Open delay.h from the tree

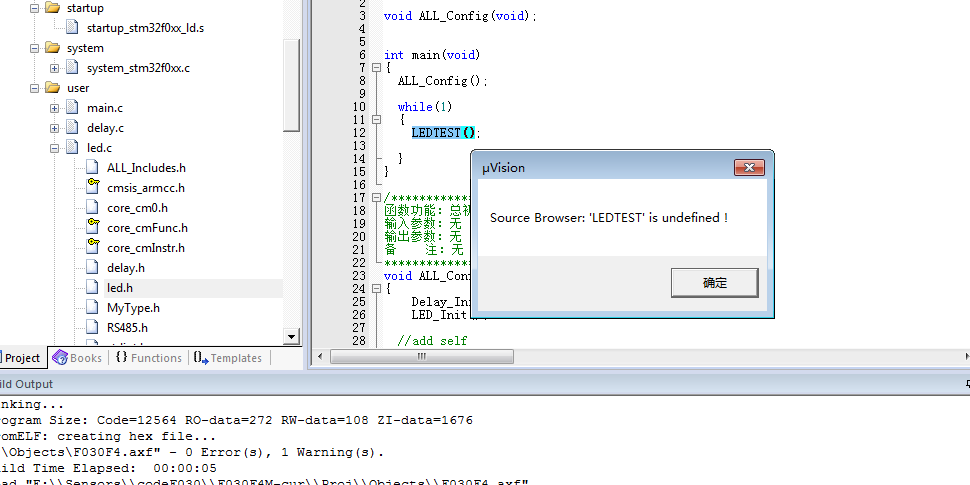click(x=126, y=268)
